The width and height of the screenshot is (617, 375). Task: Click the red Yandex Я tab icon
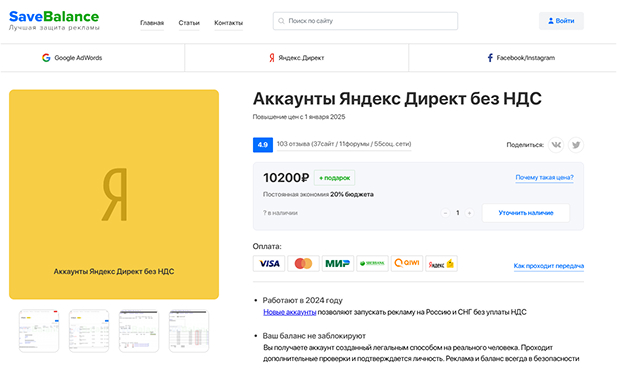[272, 58]
